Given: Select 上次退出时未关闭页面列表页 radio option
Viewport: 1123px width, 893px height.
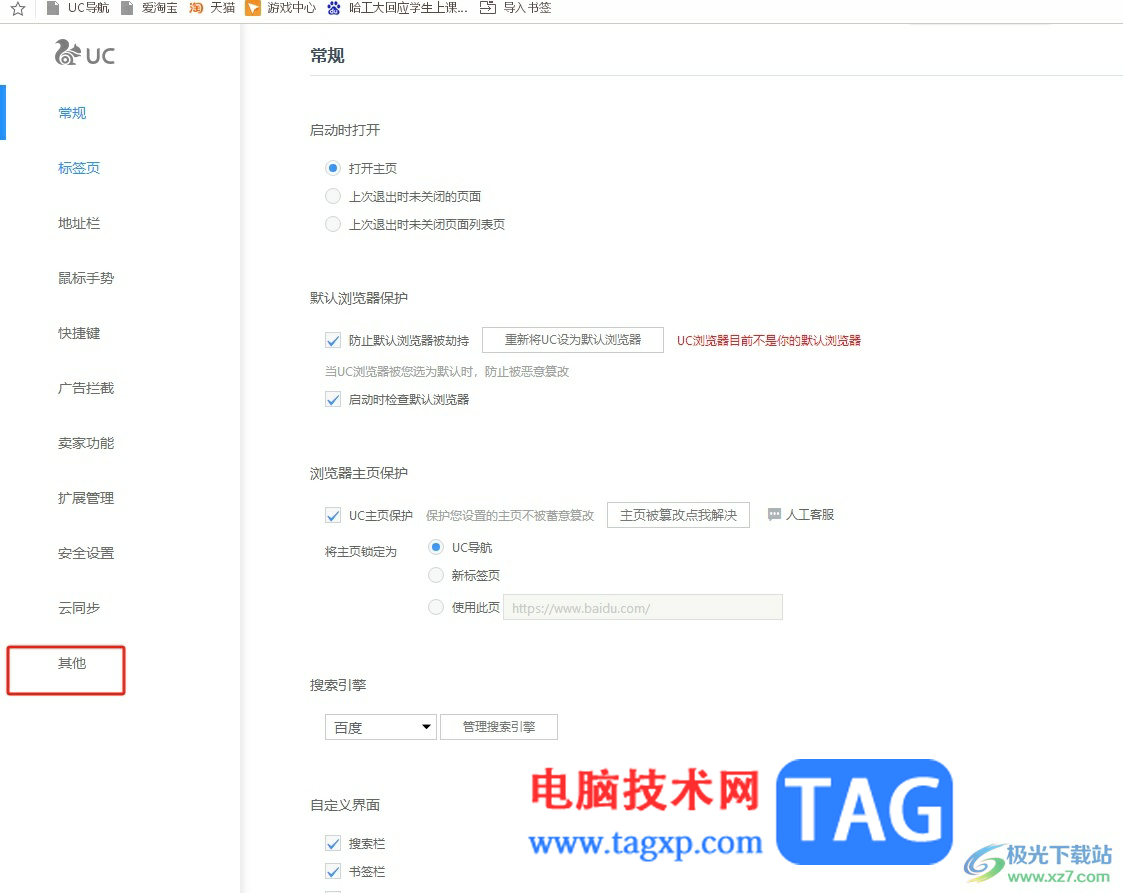Looking at the screenshot, I should tap(333, 224).
